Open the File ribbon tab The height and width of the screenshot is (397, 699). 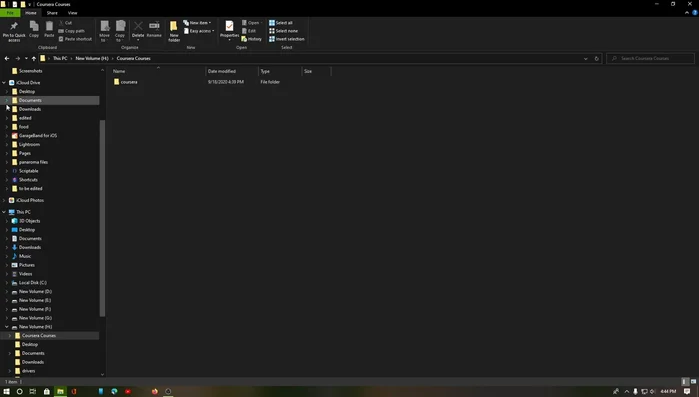(x=10, y=13)
